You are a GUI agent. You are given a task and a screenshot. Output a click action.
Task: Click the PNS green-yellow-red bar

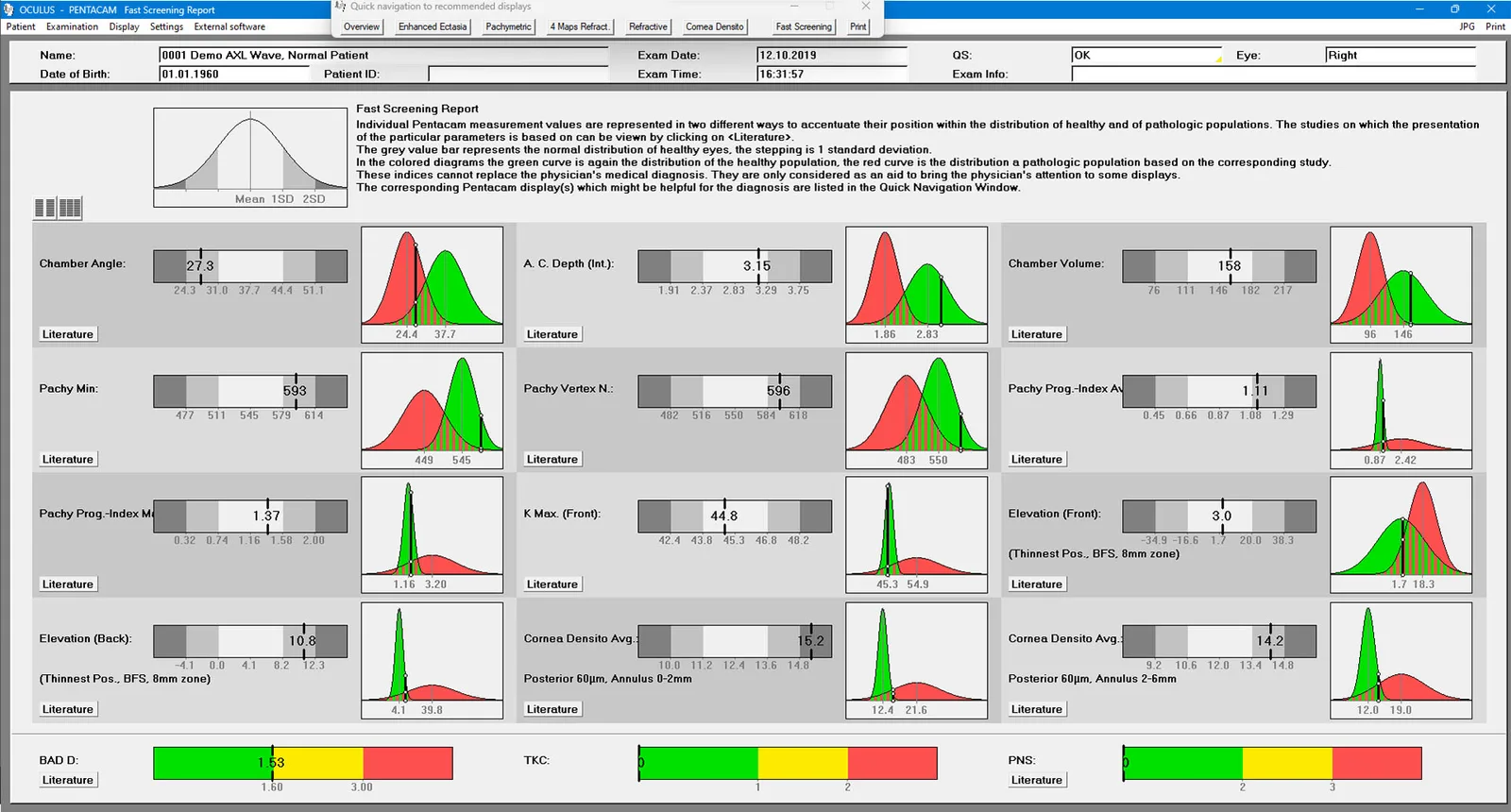click(x=1272, y=763)
